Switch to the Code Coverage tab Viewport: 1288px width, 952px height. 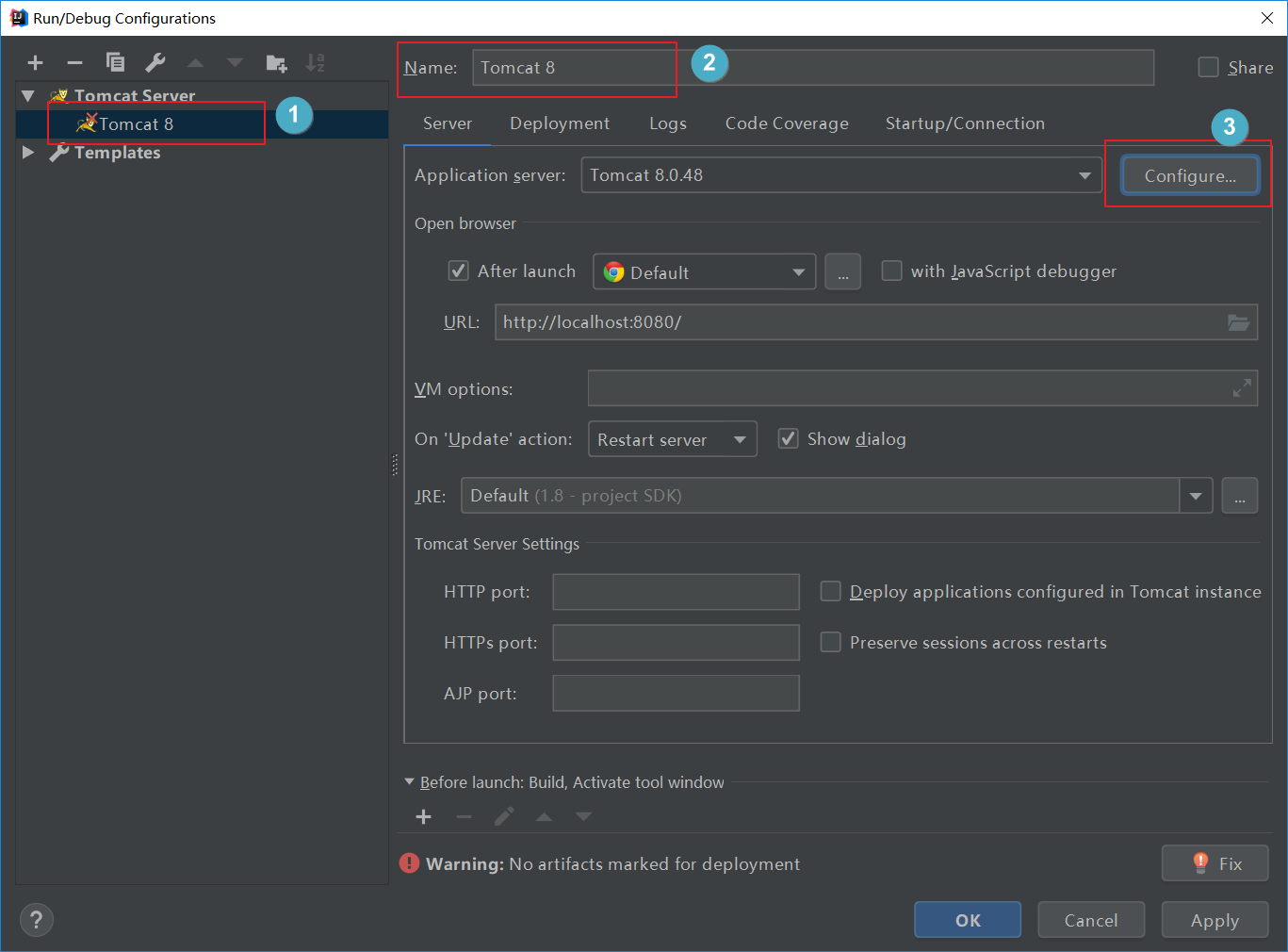pos(787,123)
